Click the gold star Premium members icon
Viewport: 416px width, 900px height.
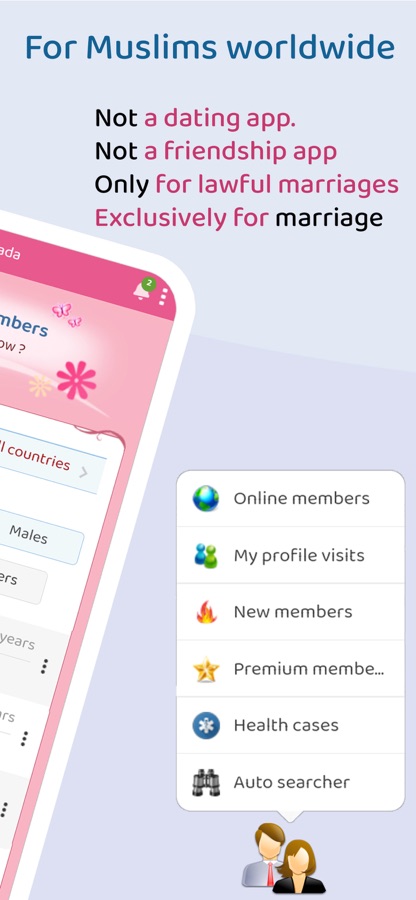pyautogui.click(x=205, y=669)
